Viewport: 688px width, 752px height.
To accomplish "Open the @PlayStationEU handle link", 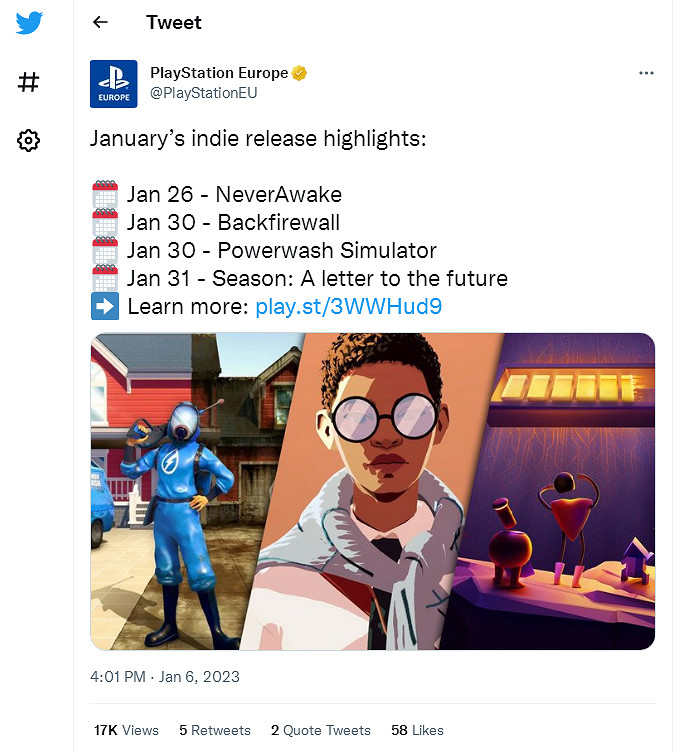I will [x=203, y=92].
